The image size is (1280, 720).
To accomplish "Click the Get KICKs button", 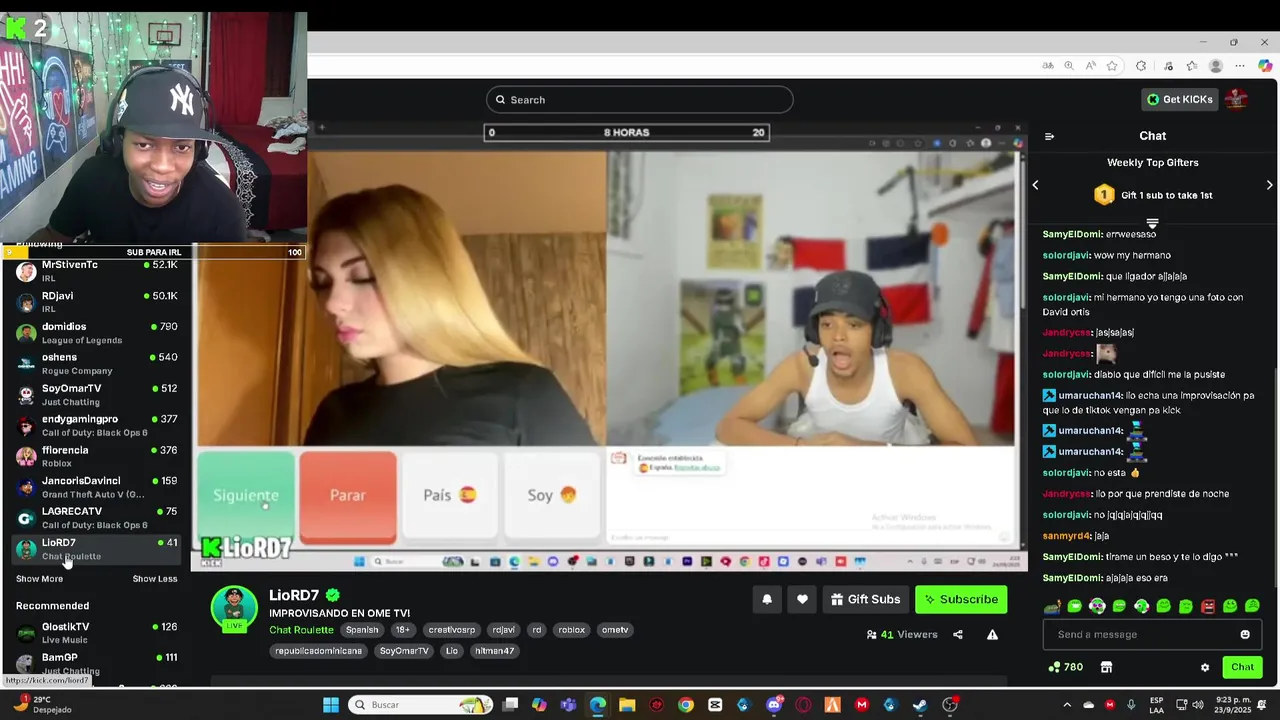I will 1179,99.
